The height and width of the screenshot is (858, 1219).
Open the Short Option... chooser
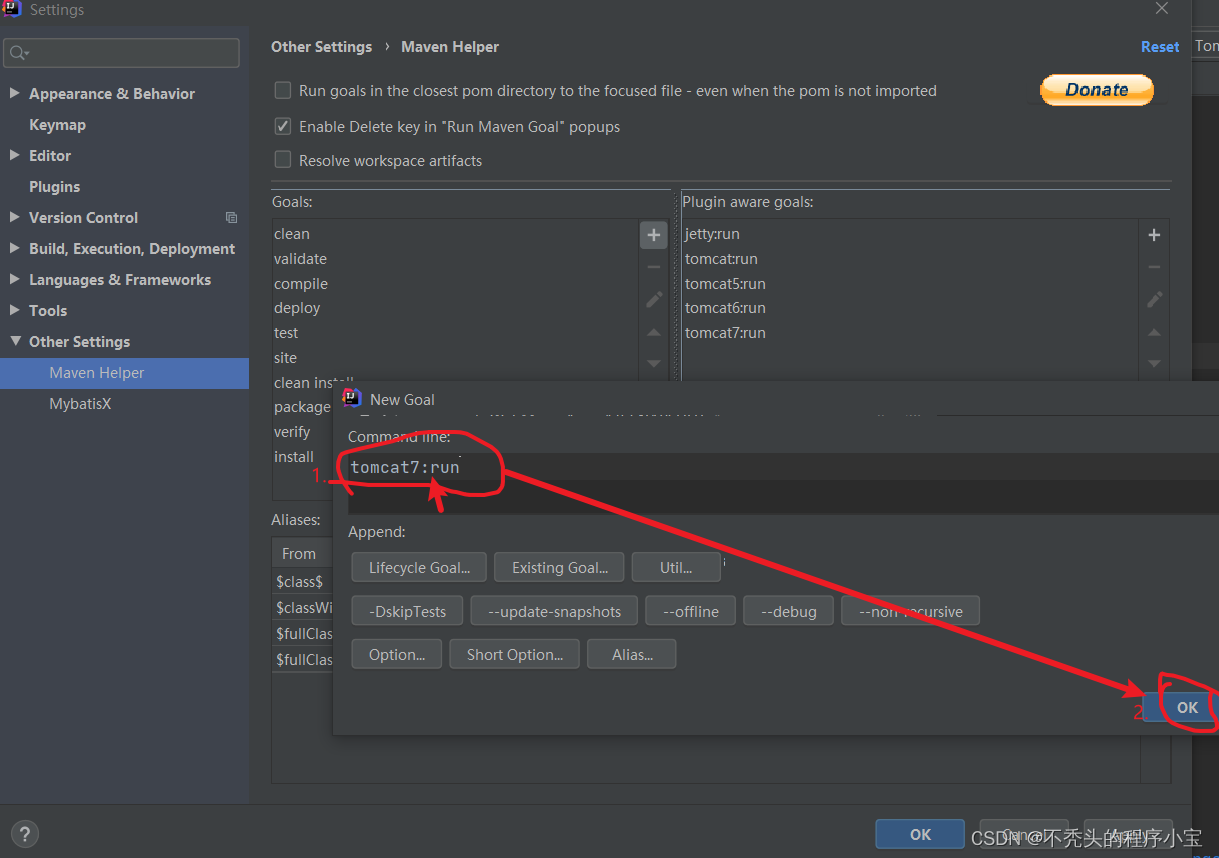click(x=514, y=655)
